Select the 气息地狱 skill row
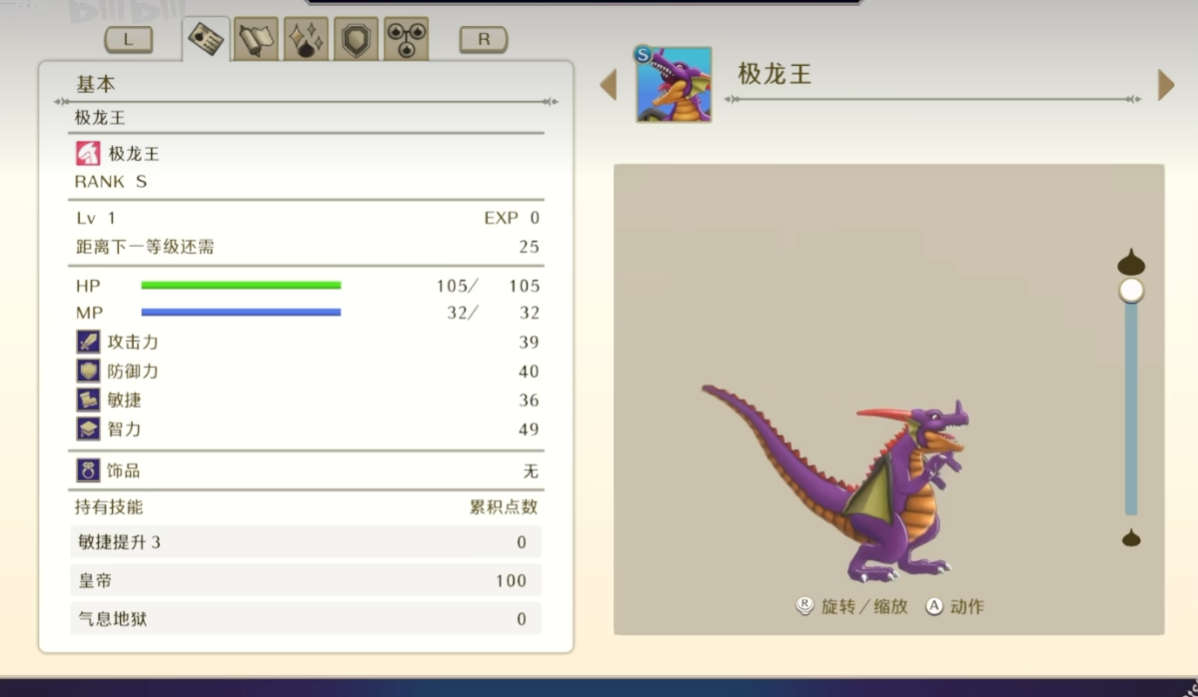This screenshot has width=1198, height=697. pos(306,618)
